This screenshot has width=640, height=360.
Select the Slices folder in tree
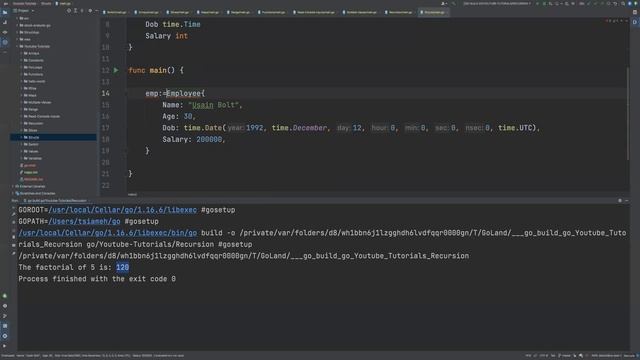point(33,130)
